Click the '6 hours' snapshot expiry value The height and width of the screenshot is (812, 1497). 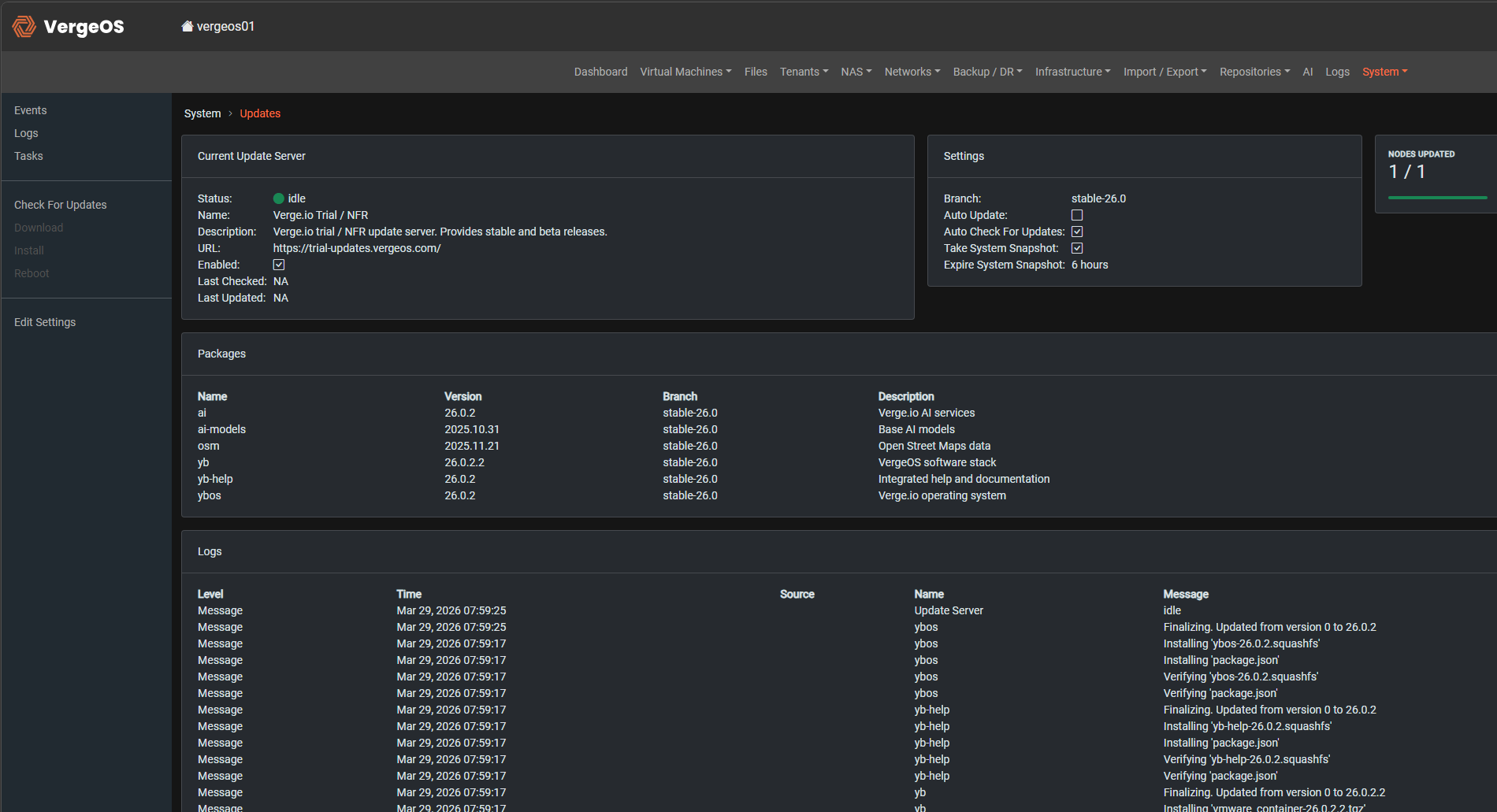tap(1090, 265)
